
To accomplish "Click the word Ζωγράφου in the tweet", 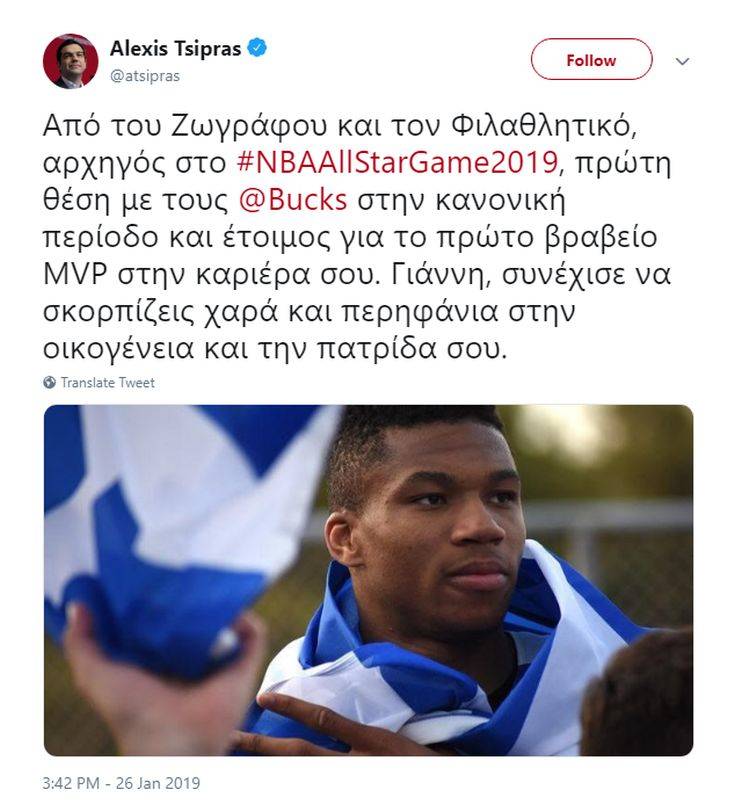I will pos(249,127).
